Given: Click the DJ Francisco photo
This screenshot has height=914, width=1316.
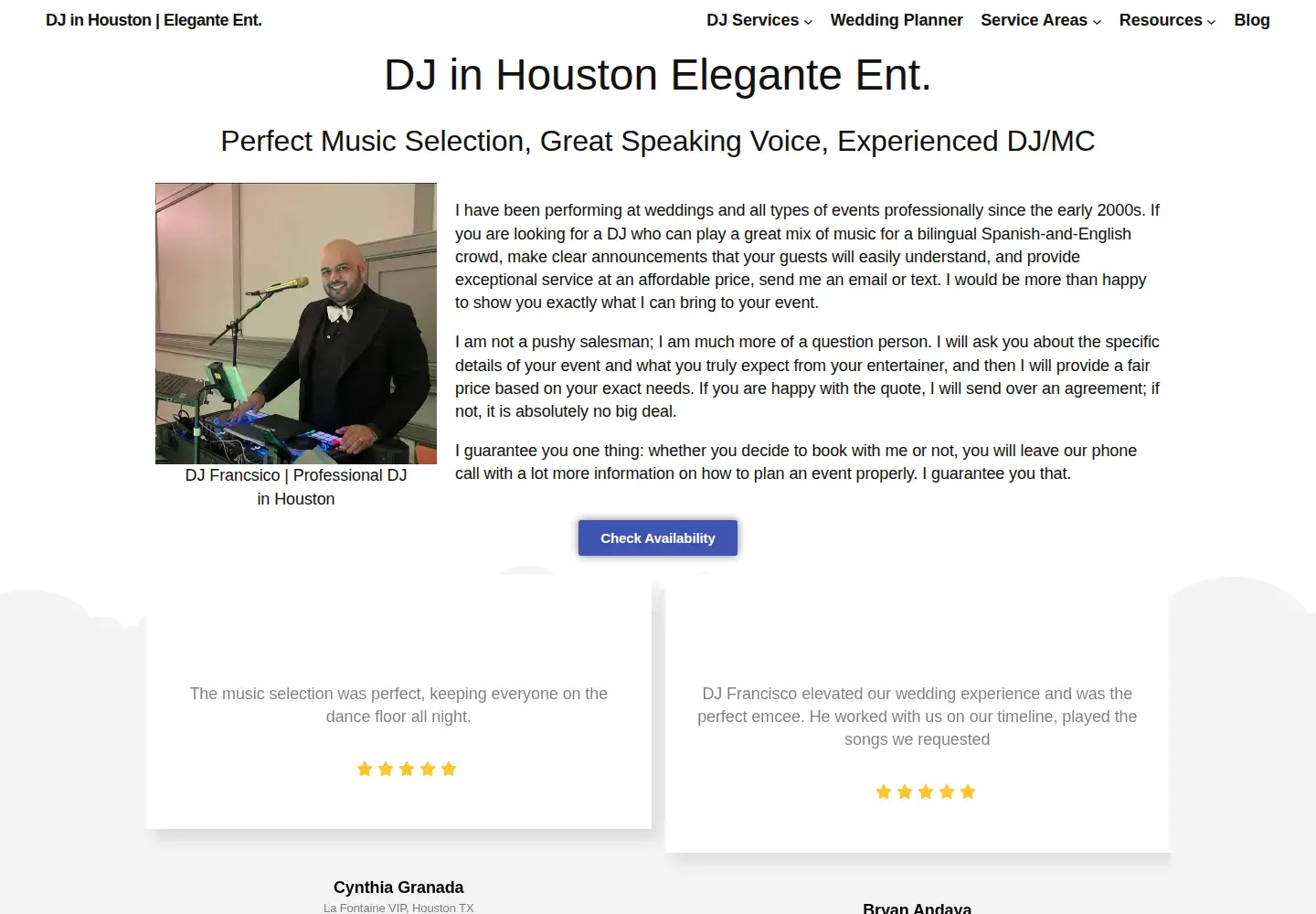Looking at the screenshot, I should [x=296, y=324].
